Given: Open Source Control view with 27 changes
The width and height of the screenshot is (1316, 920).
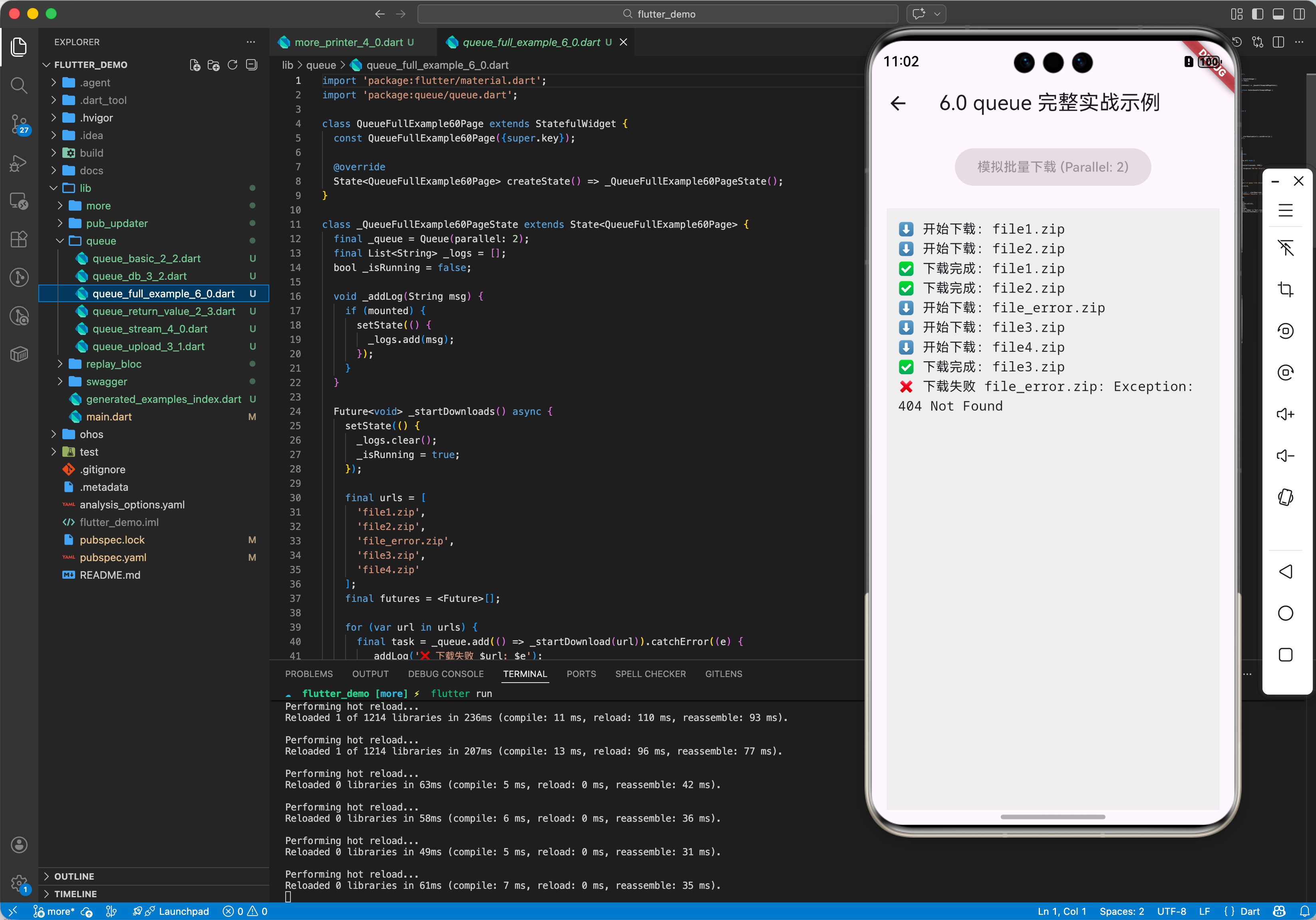Looking at the screenshot, I should click(x=19, y=124).
